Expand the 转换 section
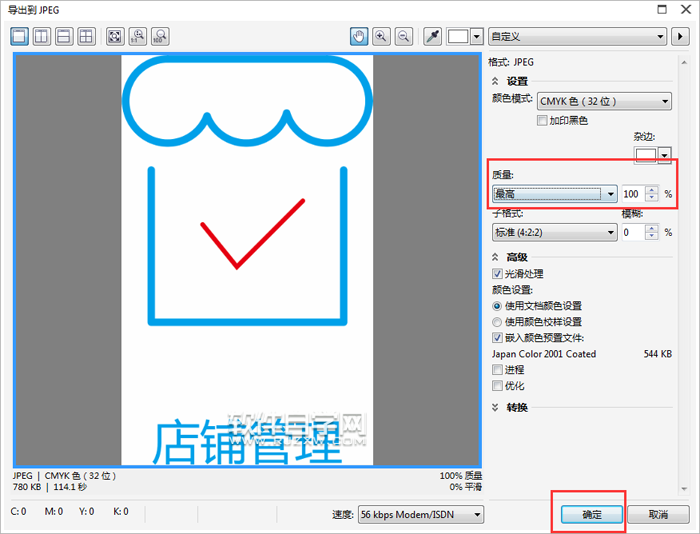 point(495,407)
